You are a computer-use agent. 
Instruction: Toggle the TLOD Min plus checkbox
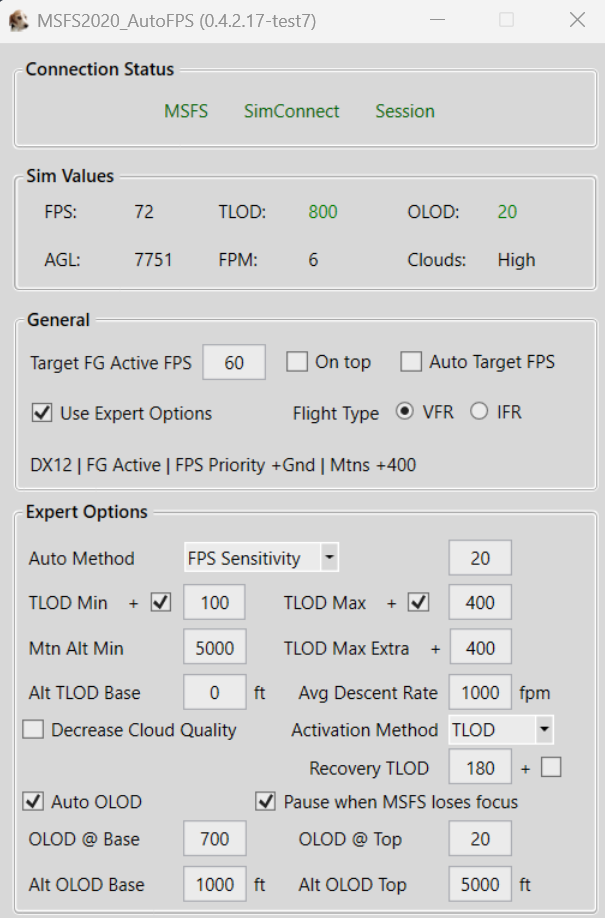(160, 602)
